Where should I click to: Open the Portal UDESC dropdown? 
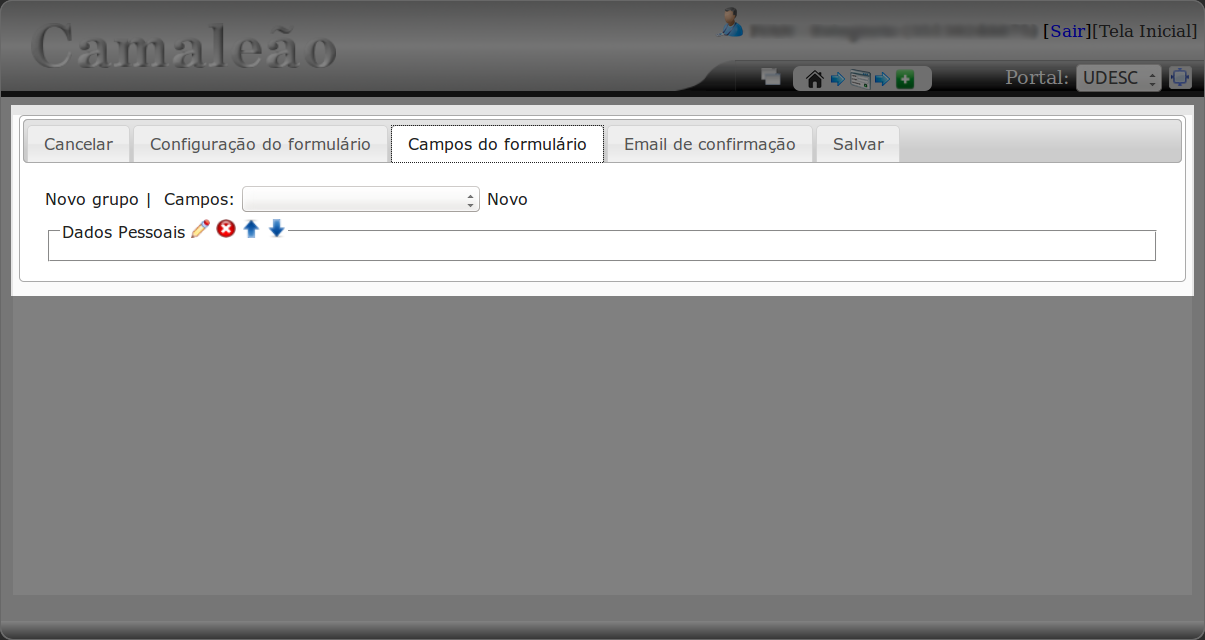click(x=1118, y=78)
